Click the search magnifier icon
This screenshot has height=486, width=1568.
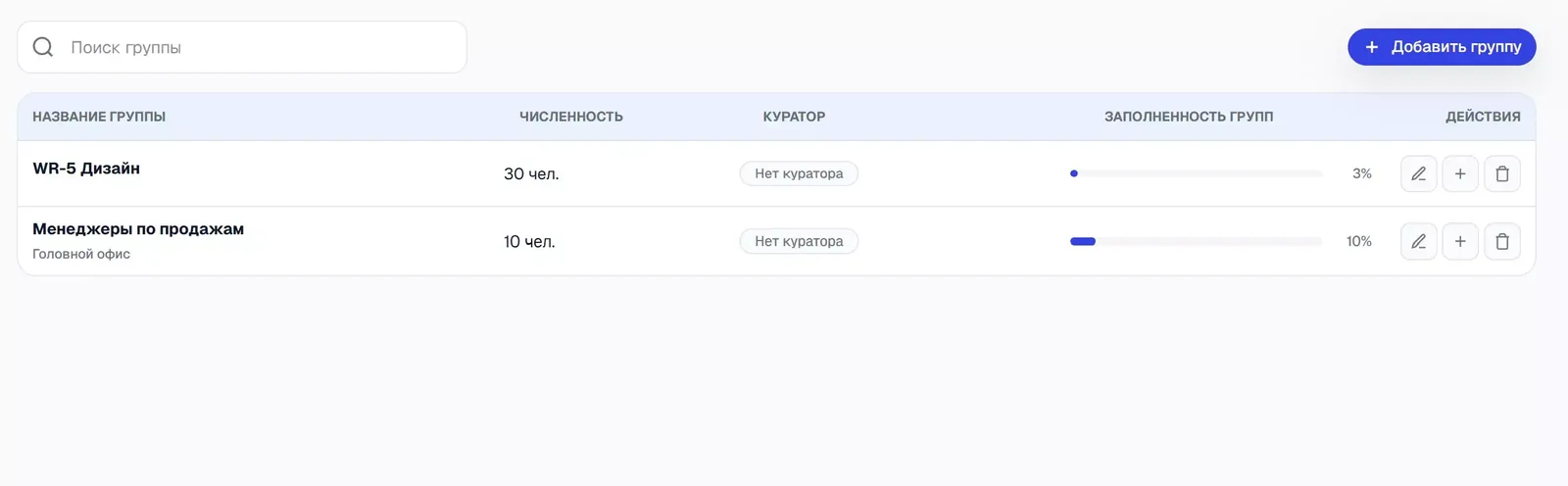click(43, 47)
